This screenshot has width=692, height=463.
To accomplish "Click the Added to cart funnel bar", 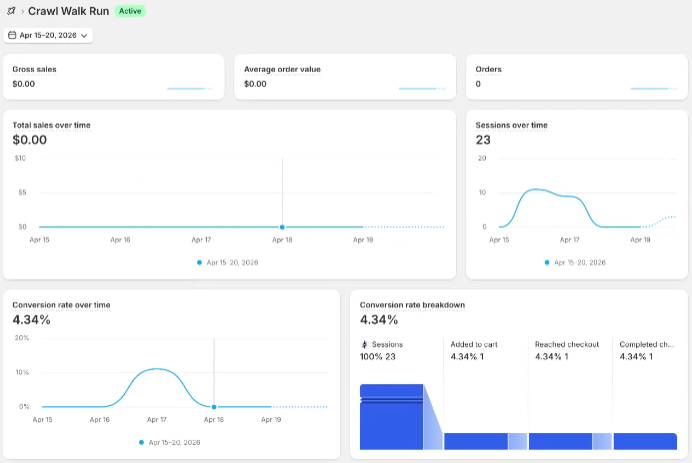I will pos(476,441).
